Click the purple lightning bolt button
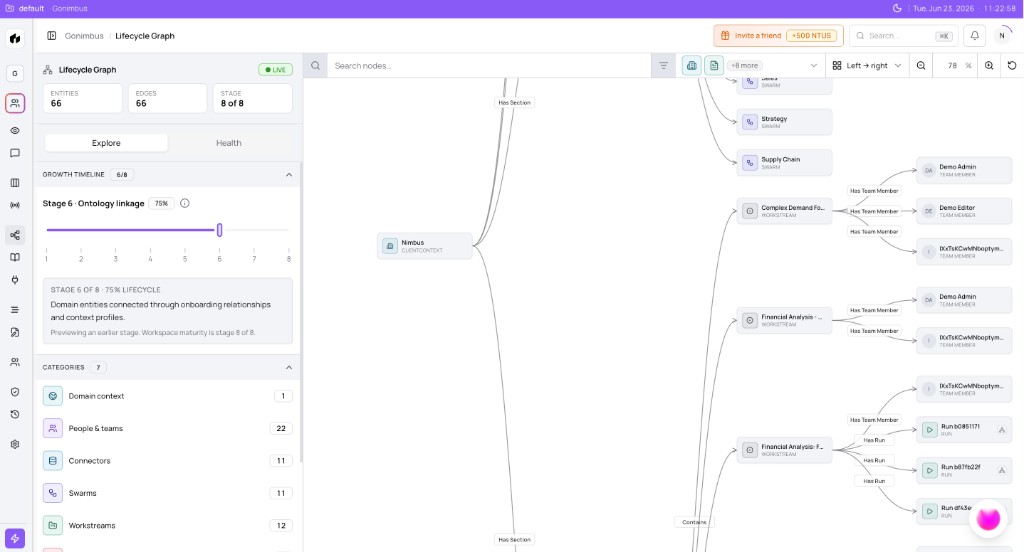The image size is (1024, 552). (x=15, y=538)
